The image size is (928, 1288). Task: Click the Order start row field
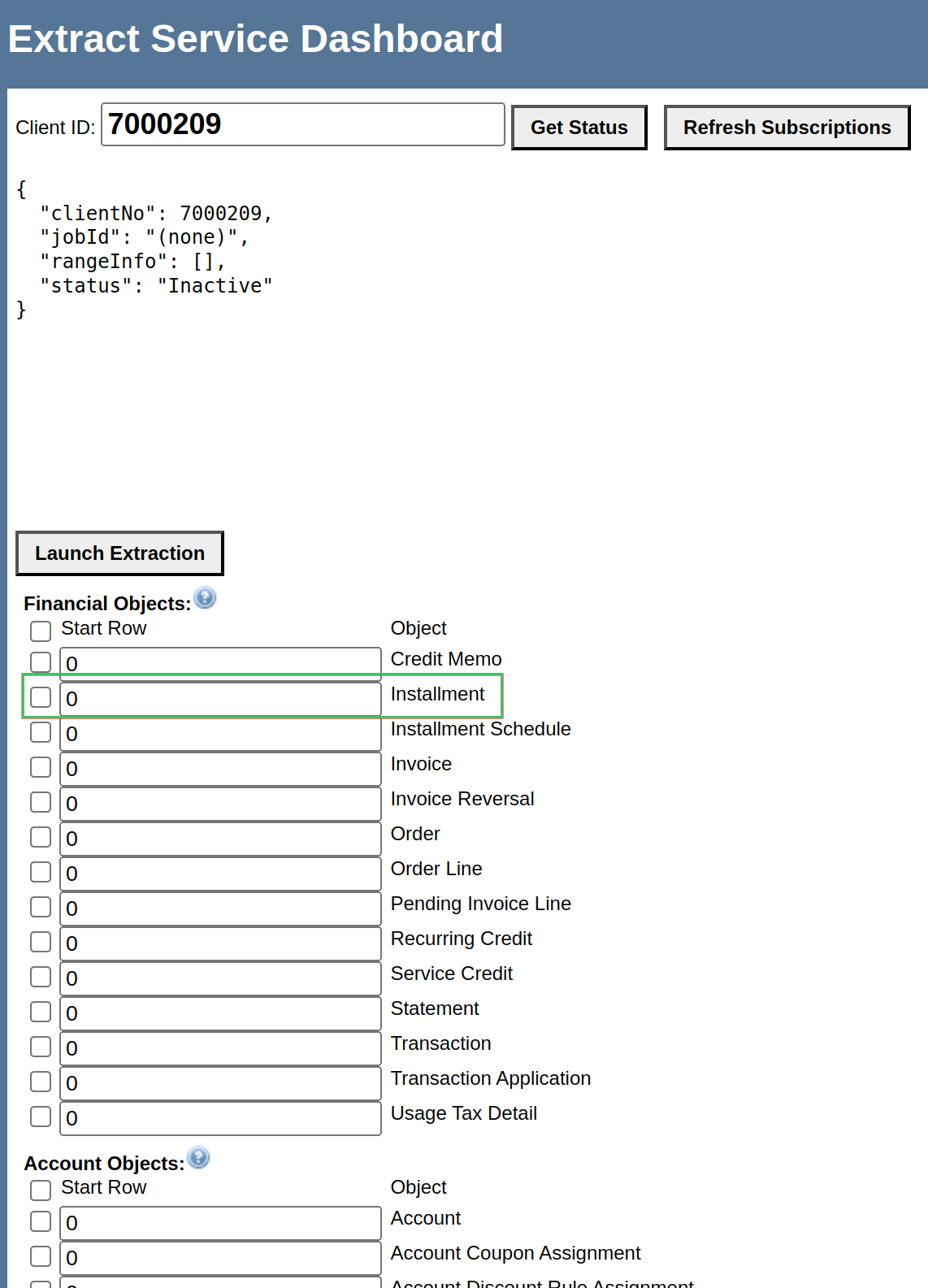tap(220, 839)
